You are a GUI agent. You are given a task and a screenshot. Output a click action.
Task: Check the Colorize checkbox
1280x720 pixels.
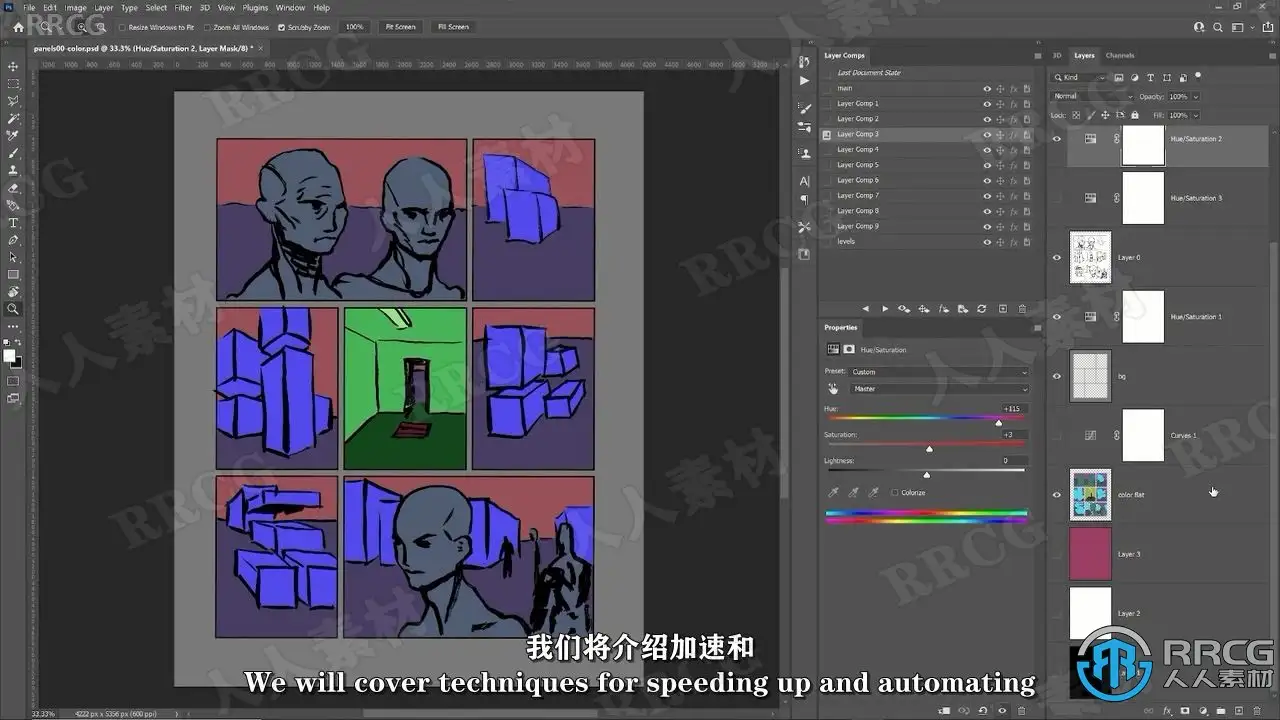click(x=894, y=493)
